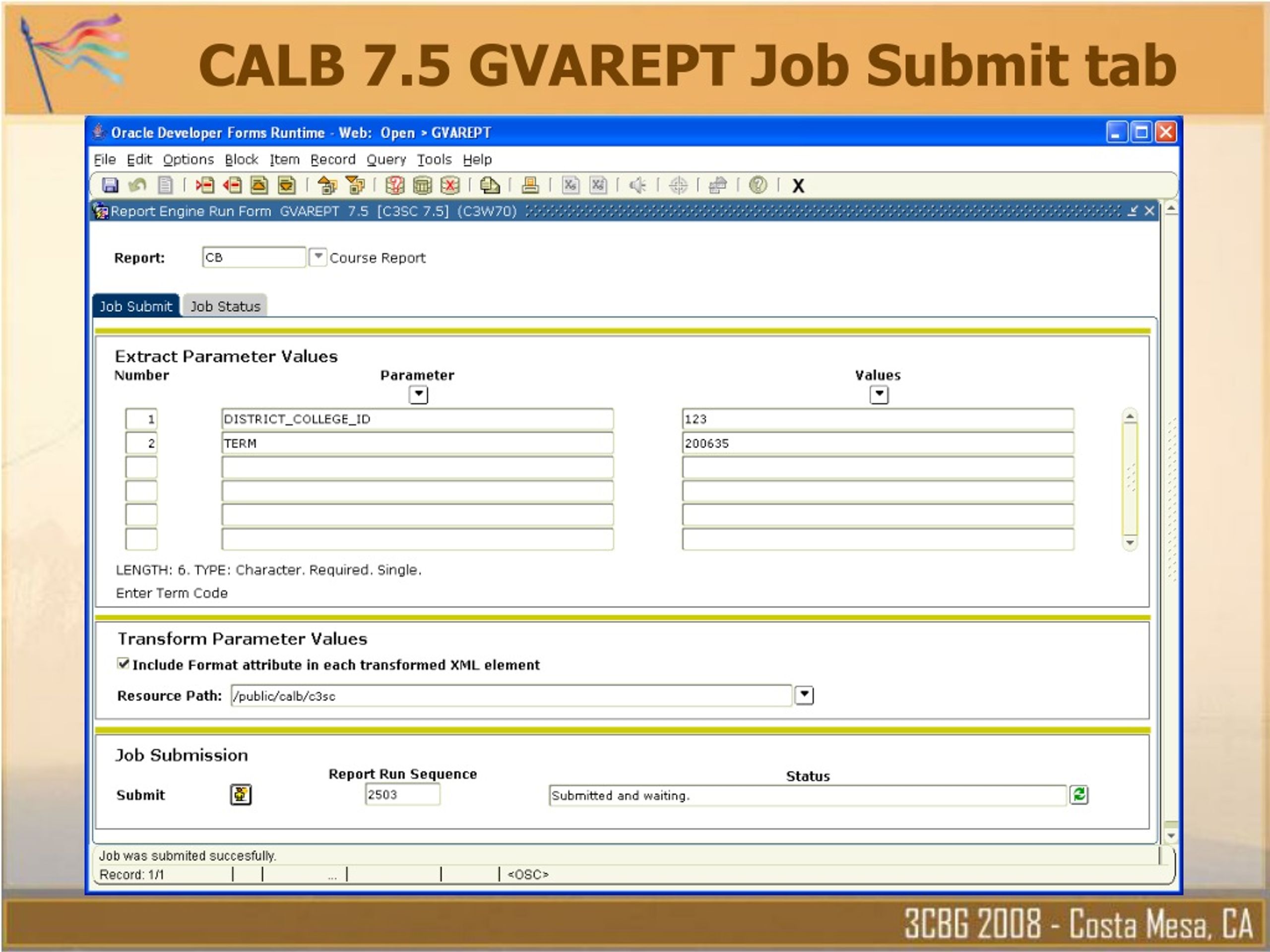Click the second Xs document icon
The image size is (1270, 952).
pos(598,185)
